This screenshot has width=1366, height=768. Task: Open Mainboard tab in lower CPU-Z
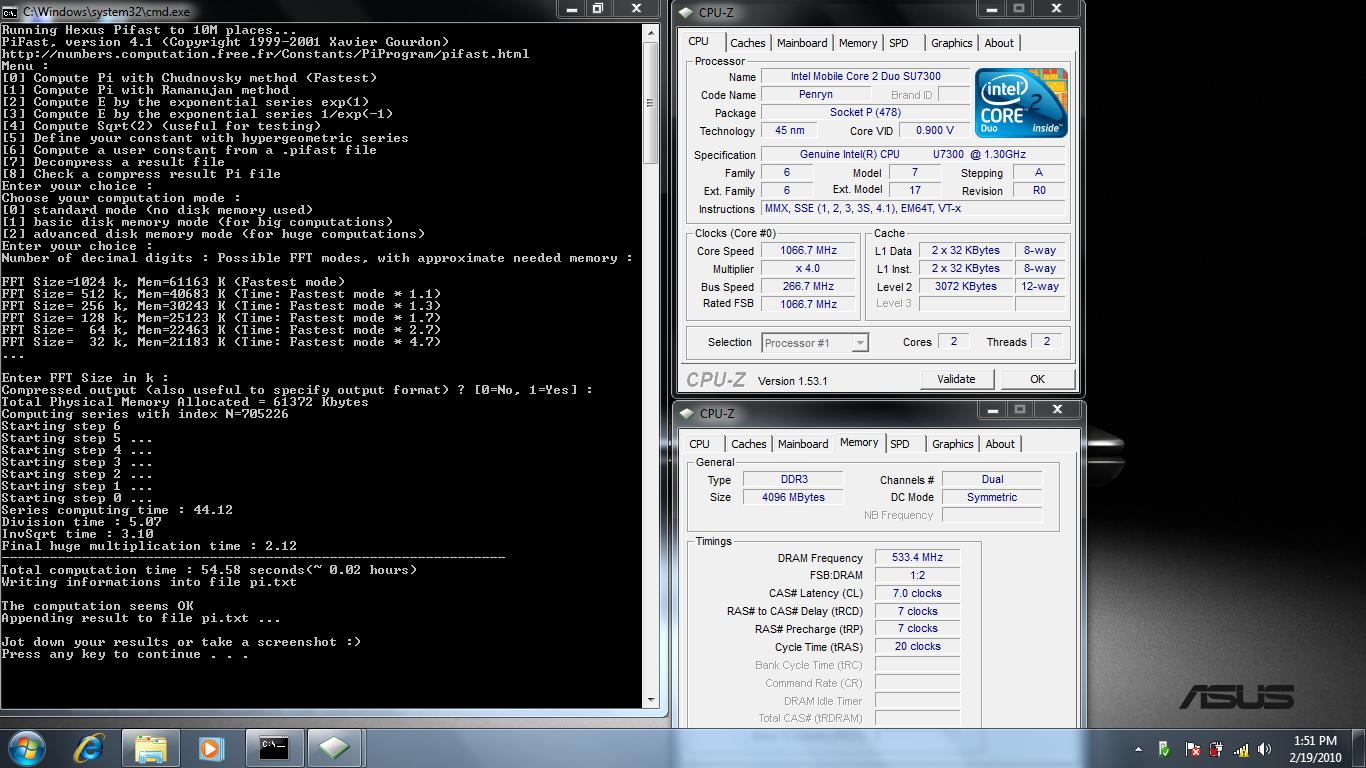coord(803,444)
